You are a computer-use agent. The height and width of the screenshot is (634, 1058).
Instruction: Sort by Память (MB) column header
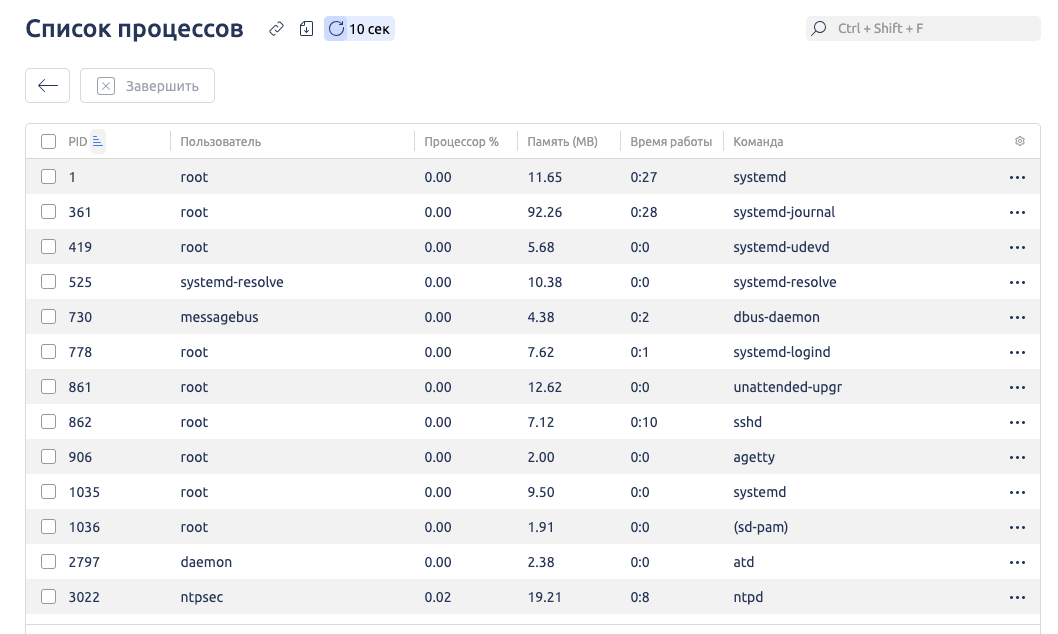click(x=562, y=142)
